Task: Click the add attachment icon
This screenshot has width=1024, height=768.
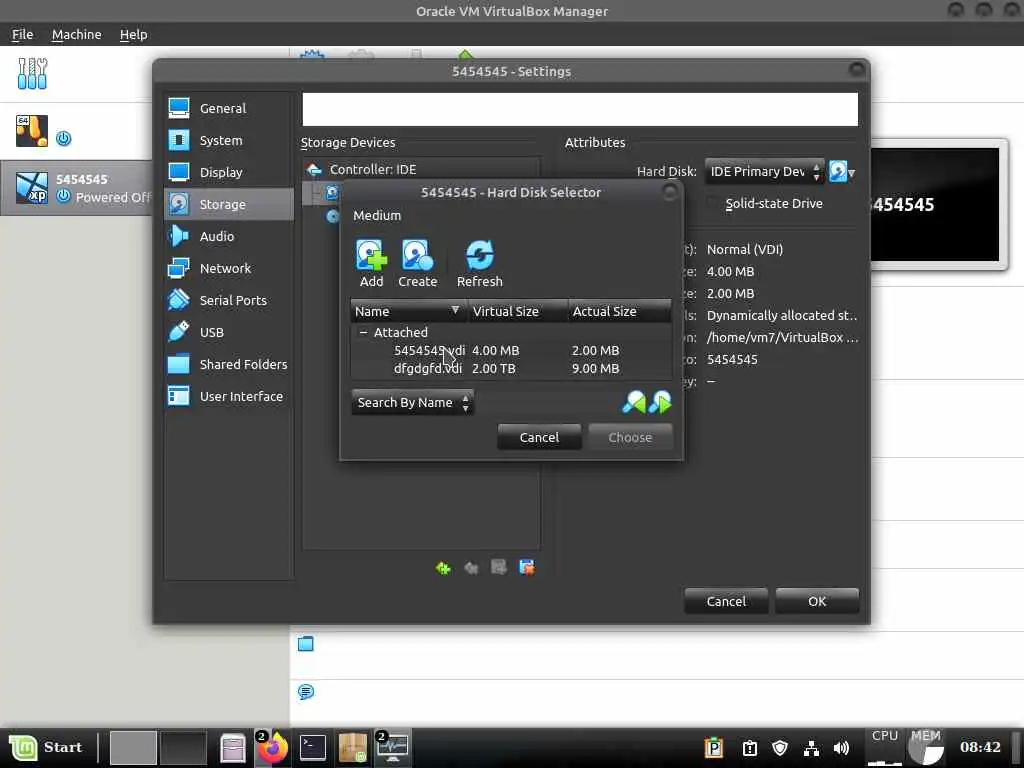Action: [x=498, y=568]
